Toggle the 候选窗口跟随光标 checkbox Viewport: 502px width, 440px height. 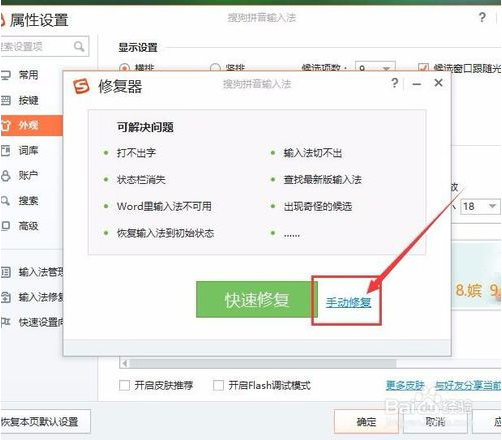click(423, 67)
